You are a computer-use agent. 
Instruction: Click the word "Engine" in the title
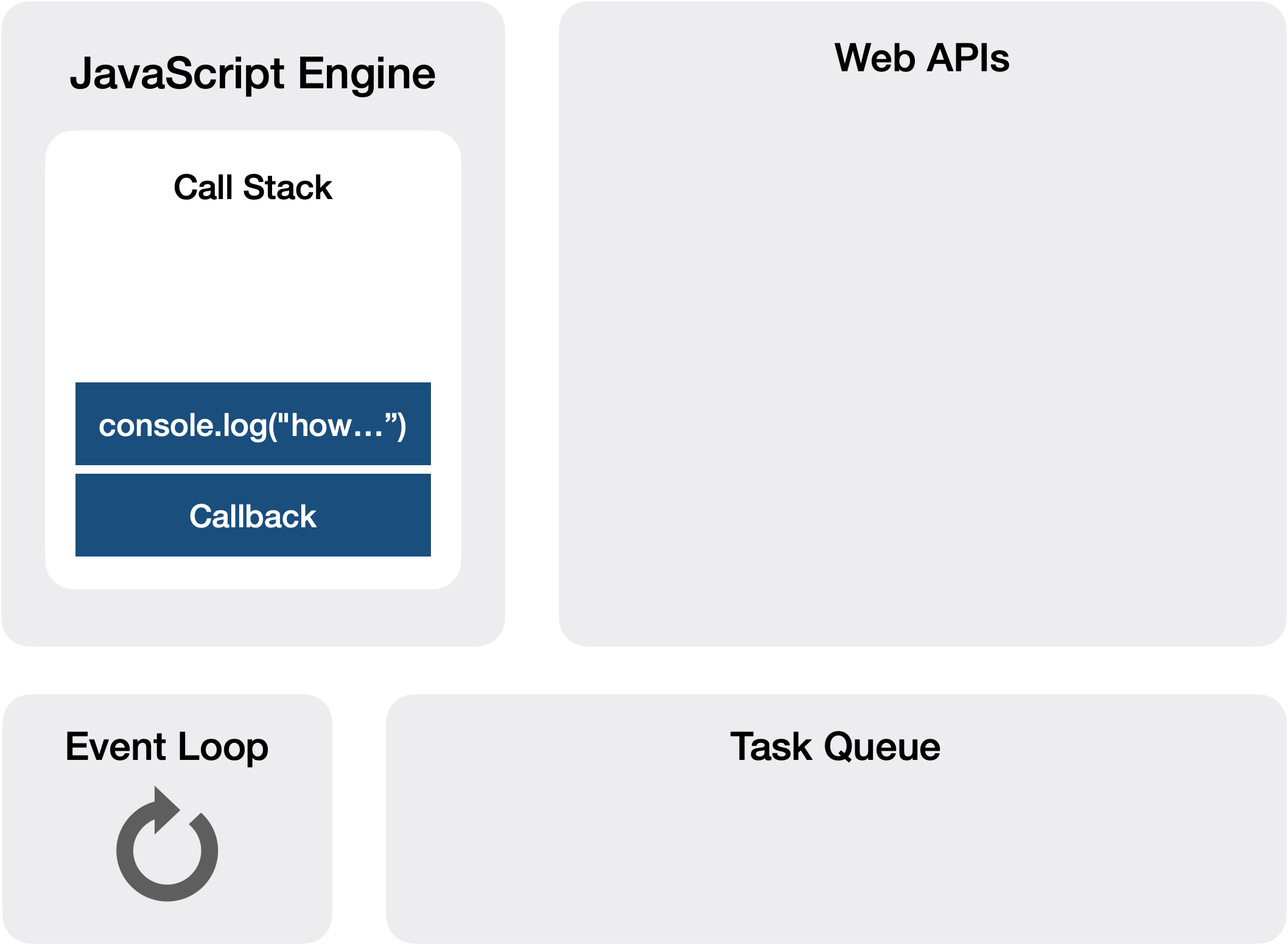pyautogui.click(x=366, y=74)
